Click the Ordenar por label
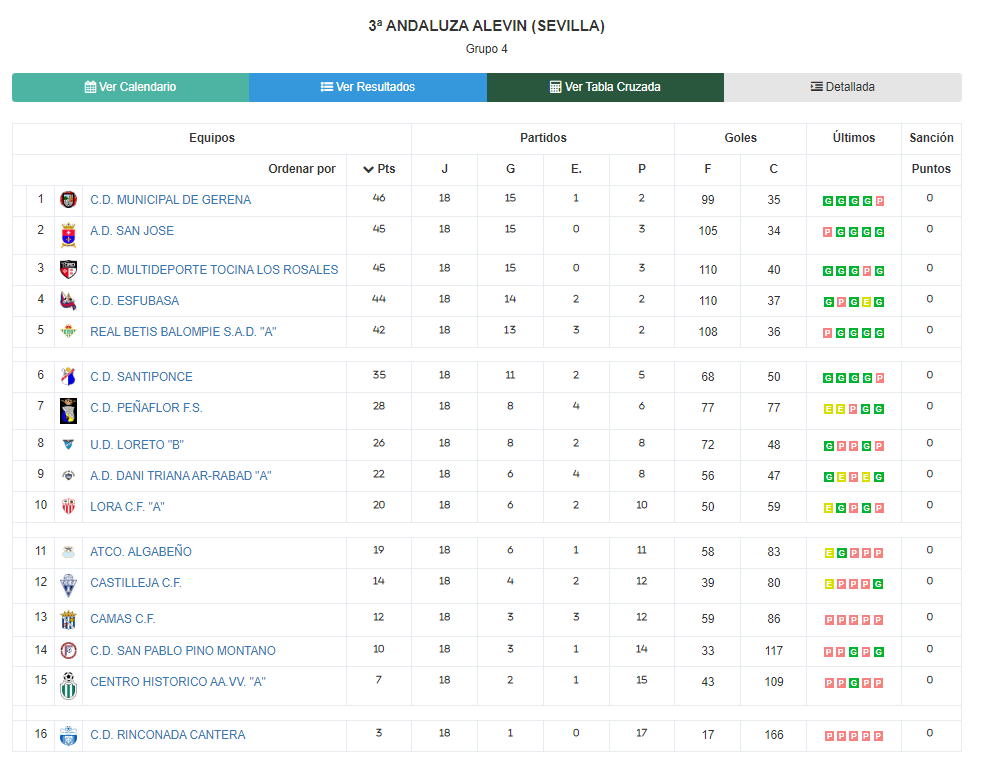 point(302,169)
